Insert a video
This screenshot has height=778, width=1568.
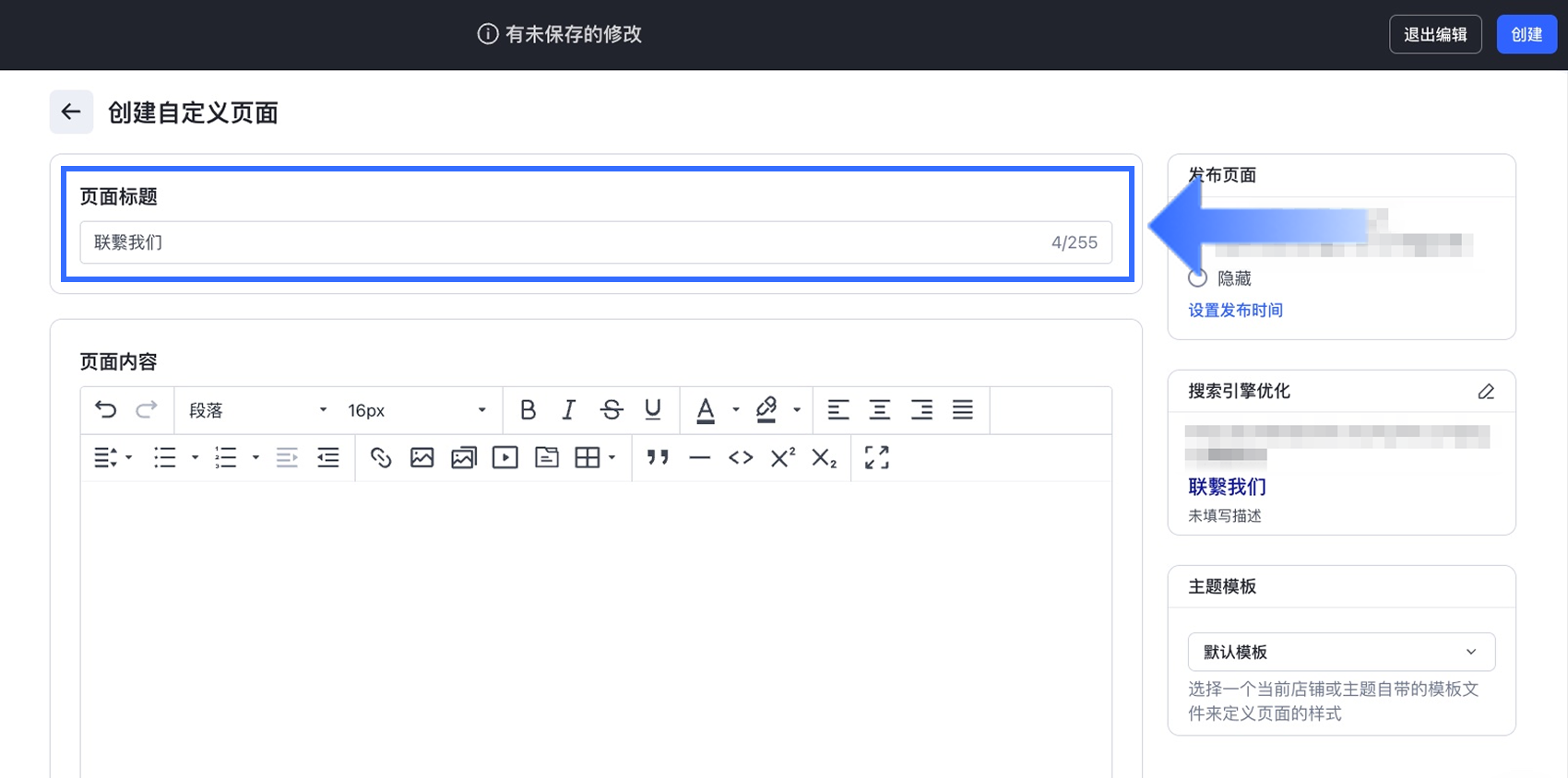505,457
